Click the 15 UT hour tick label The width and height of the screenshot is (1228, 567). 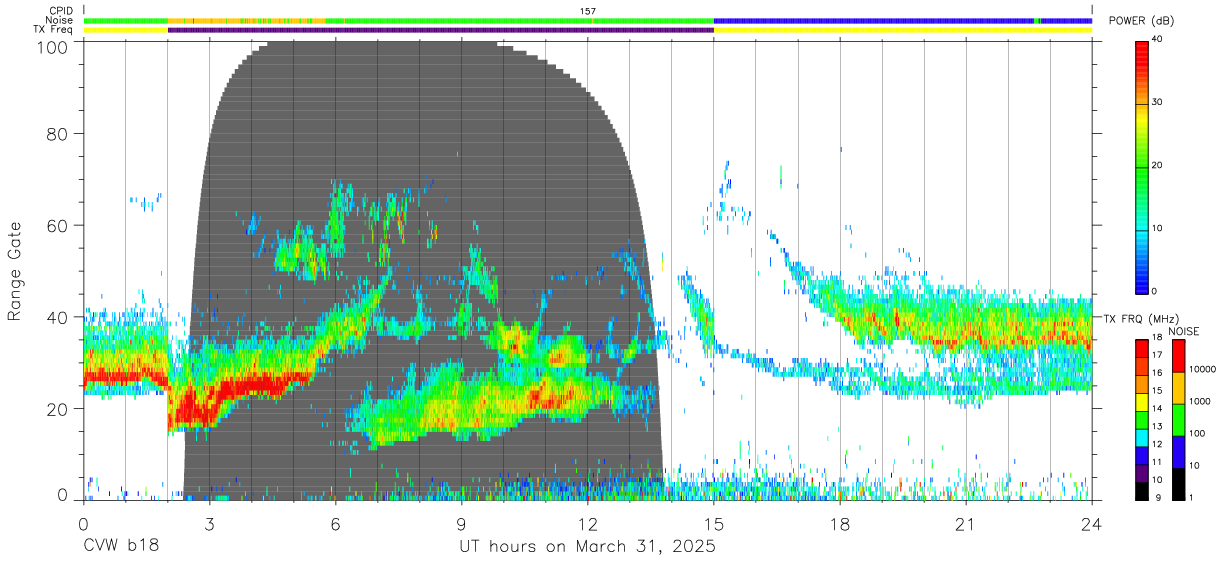coord(714,523)
